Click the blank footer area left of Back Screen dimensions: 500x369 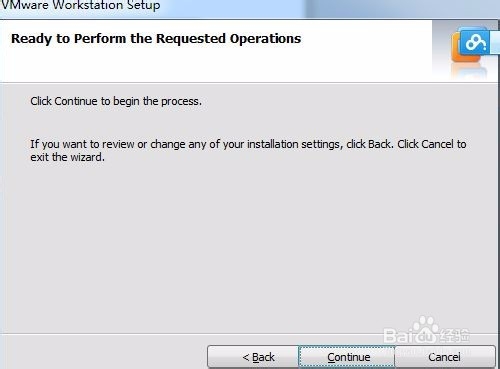[103, 353]
